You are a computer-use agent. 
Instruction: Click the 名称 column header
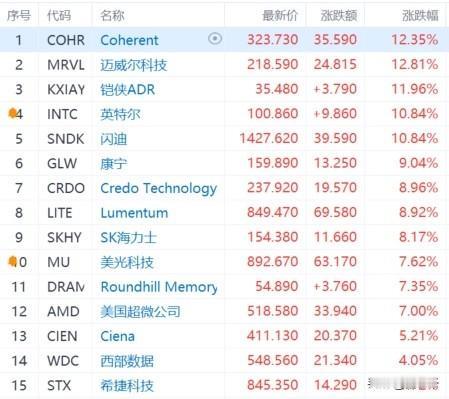[x=112, y=15]
